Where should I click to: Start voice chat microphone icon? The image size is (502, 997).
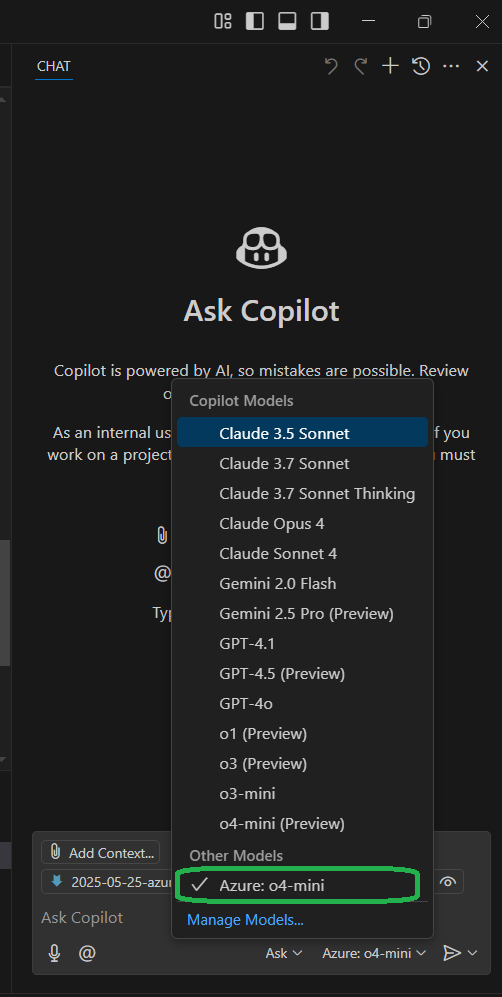coord(55,952)
